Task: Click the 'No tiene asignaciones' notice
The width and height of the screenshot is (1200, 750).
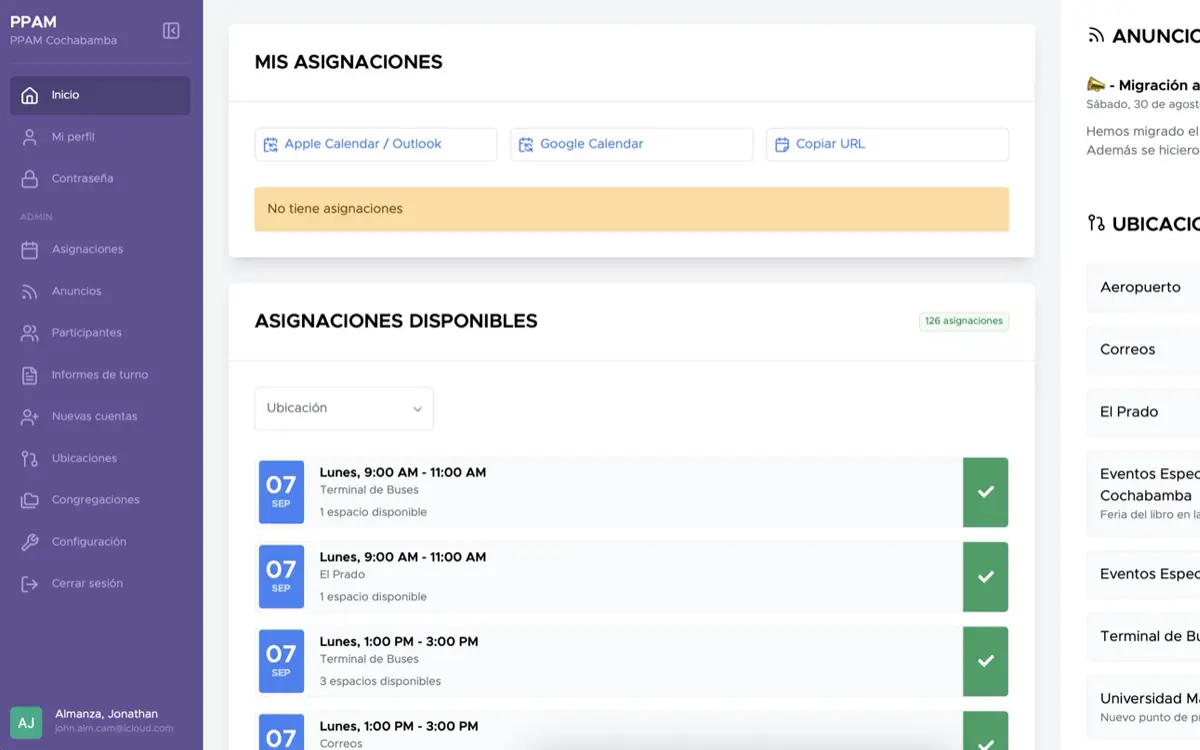Action: click(632, 209)
